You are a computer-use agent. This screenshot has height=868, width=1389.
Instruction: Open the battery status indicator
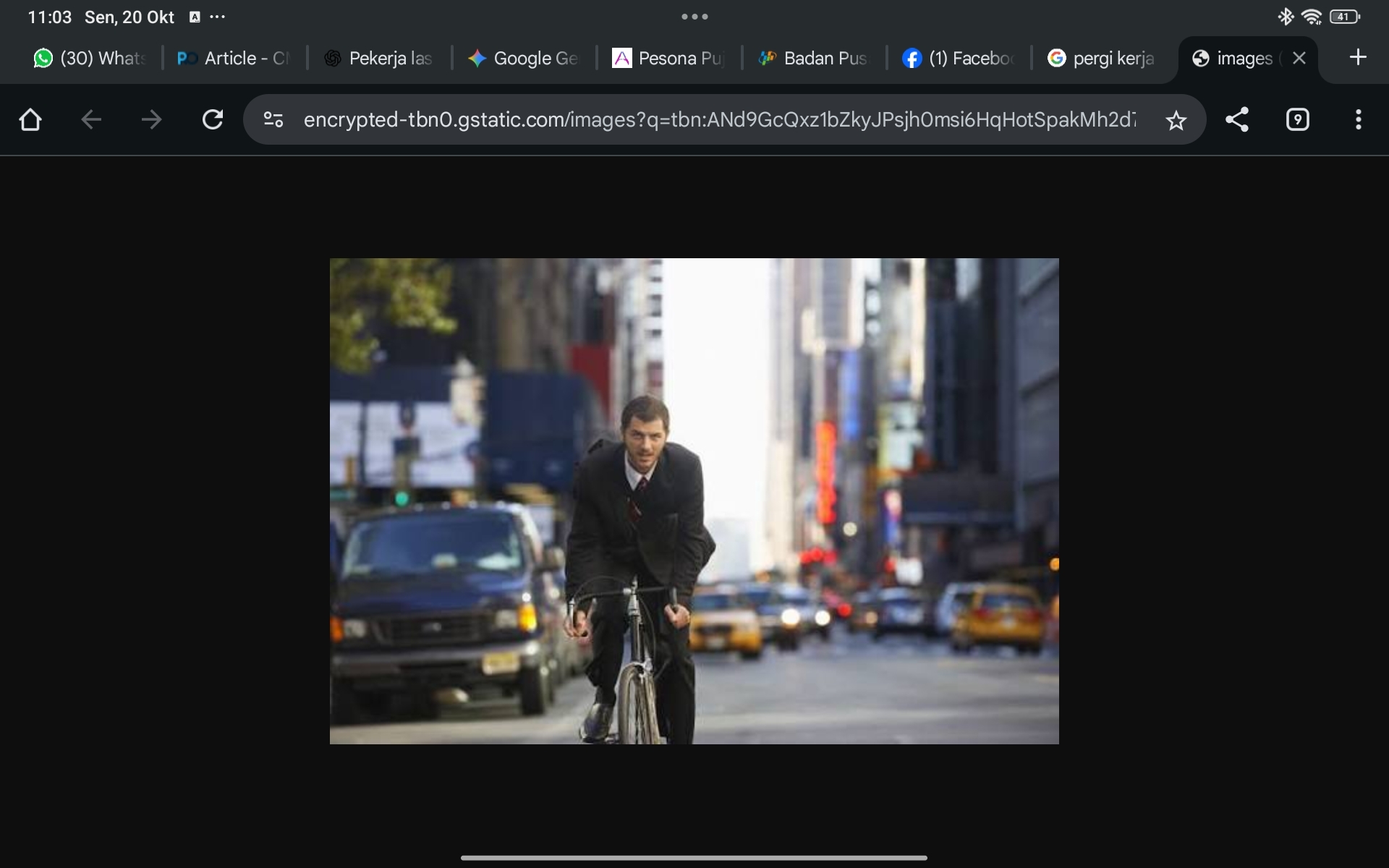click(x=1345, y=17)
